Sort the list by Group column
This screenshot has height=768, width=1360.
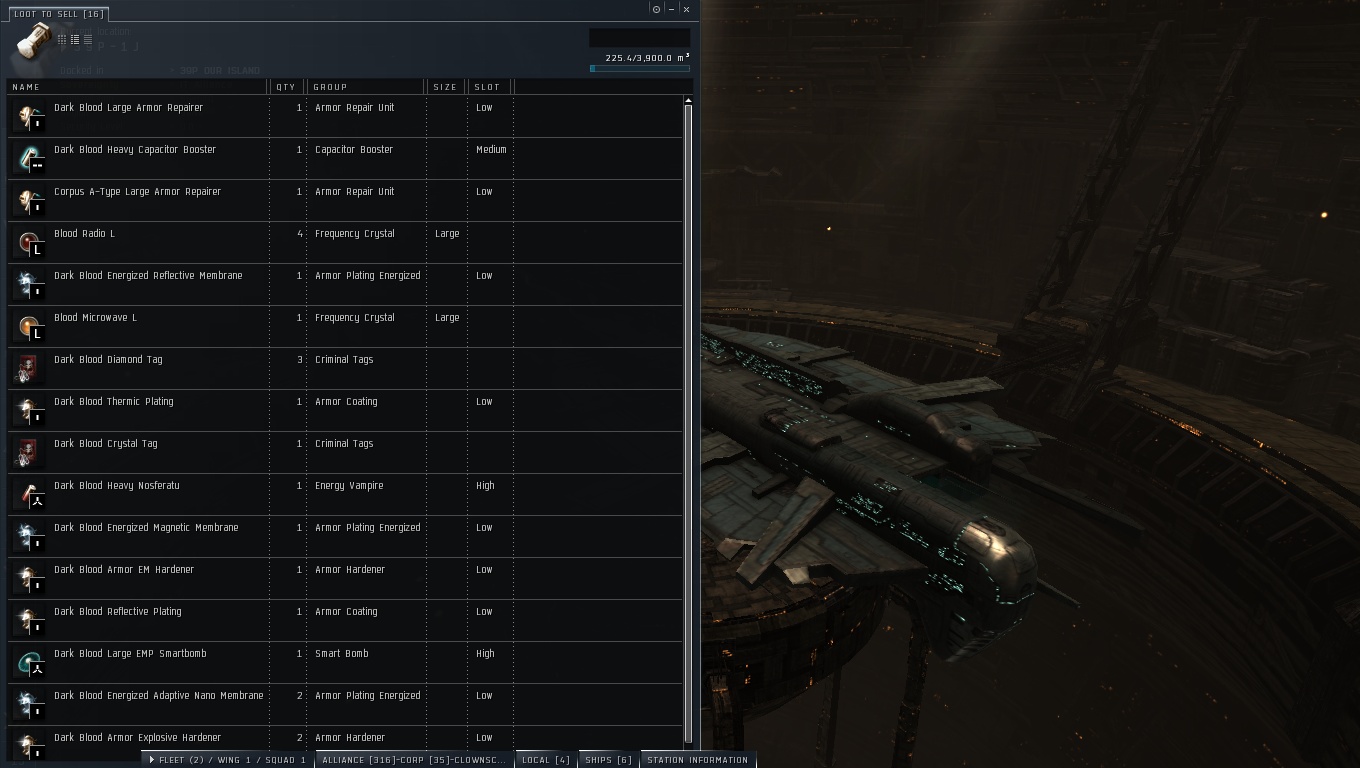[x=366, y=87]
